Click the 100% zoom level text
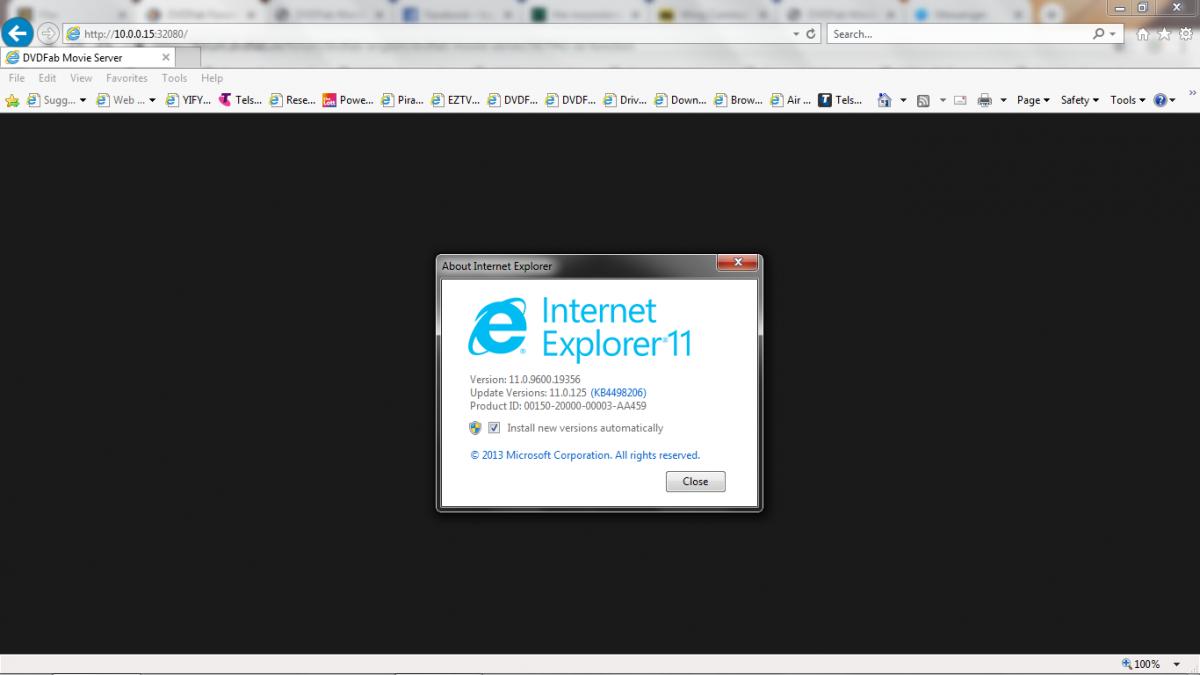This screenshot has width=1200, height=675. (x=1147, y=664)
